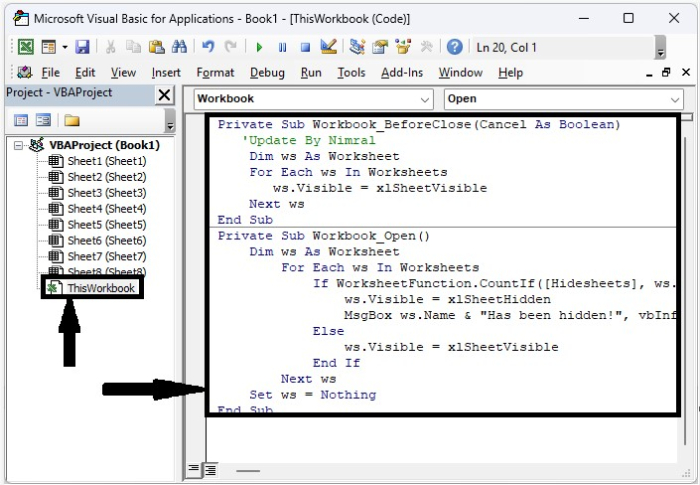Image resolution: width=700 pixels, height=485 pixels.
Task: Select Sheet5 (Sheet5) in project tree
Action: pyautogui.click(x=107, y=225)
